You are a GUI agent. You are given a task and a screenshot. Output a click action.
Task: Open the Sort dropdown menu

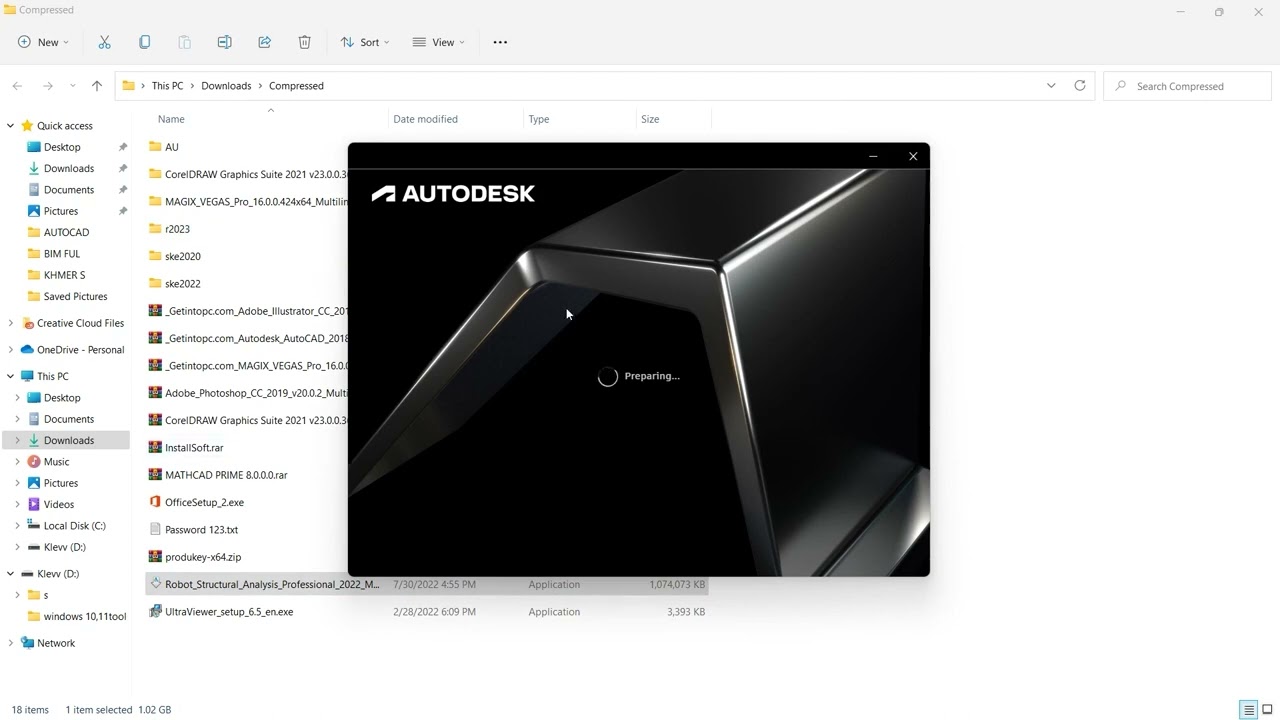point(365,42)
